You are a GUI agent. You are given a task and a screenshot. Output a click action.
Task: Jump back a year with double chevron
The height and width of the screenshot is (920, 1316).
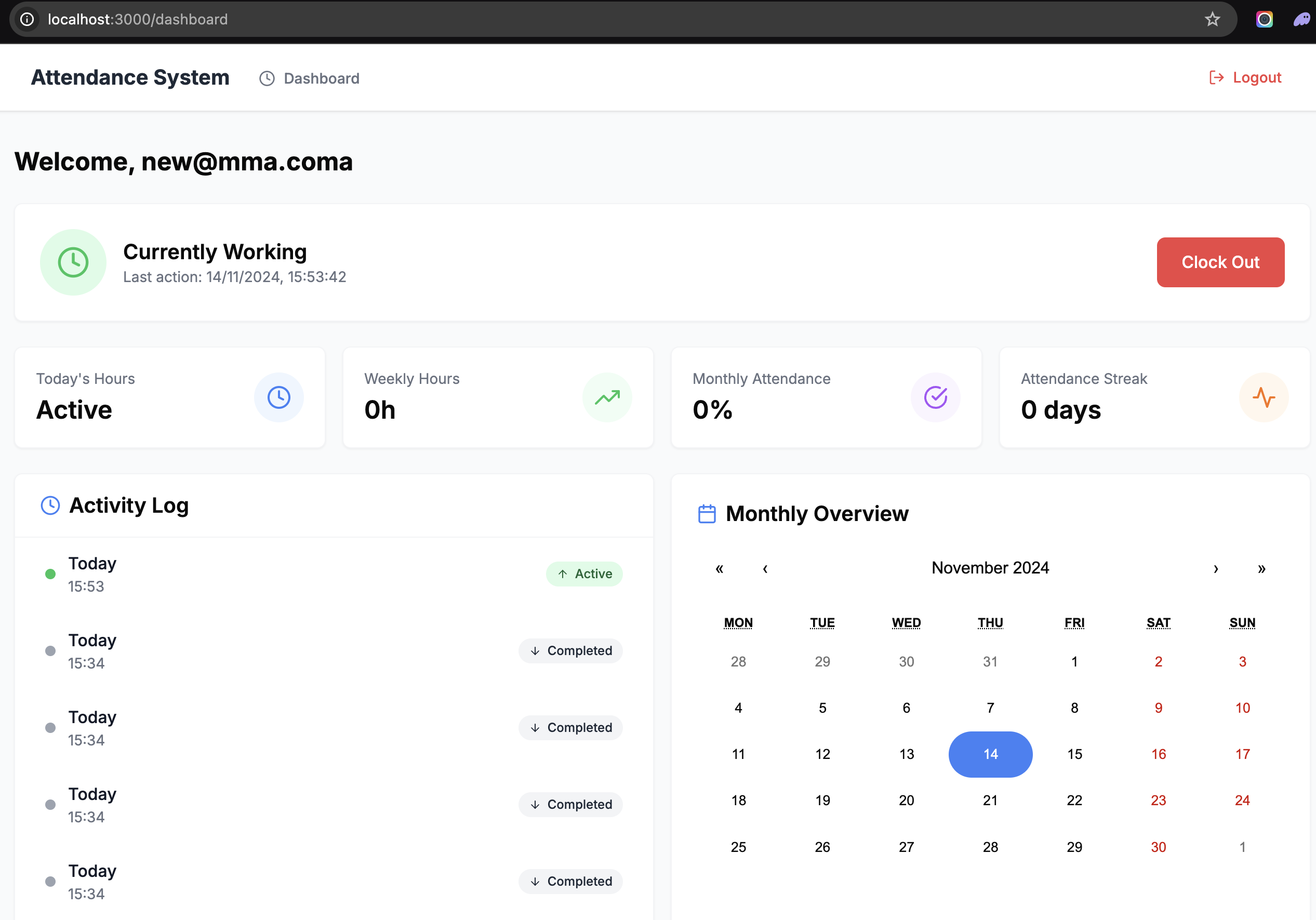[x=720, y=568]
